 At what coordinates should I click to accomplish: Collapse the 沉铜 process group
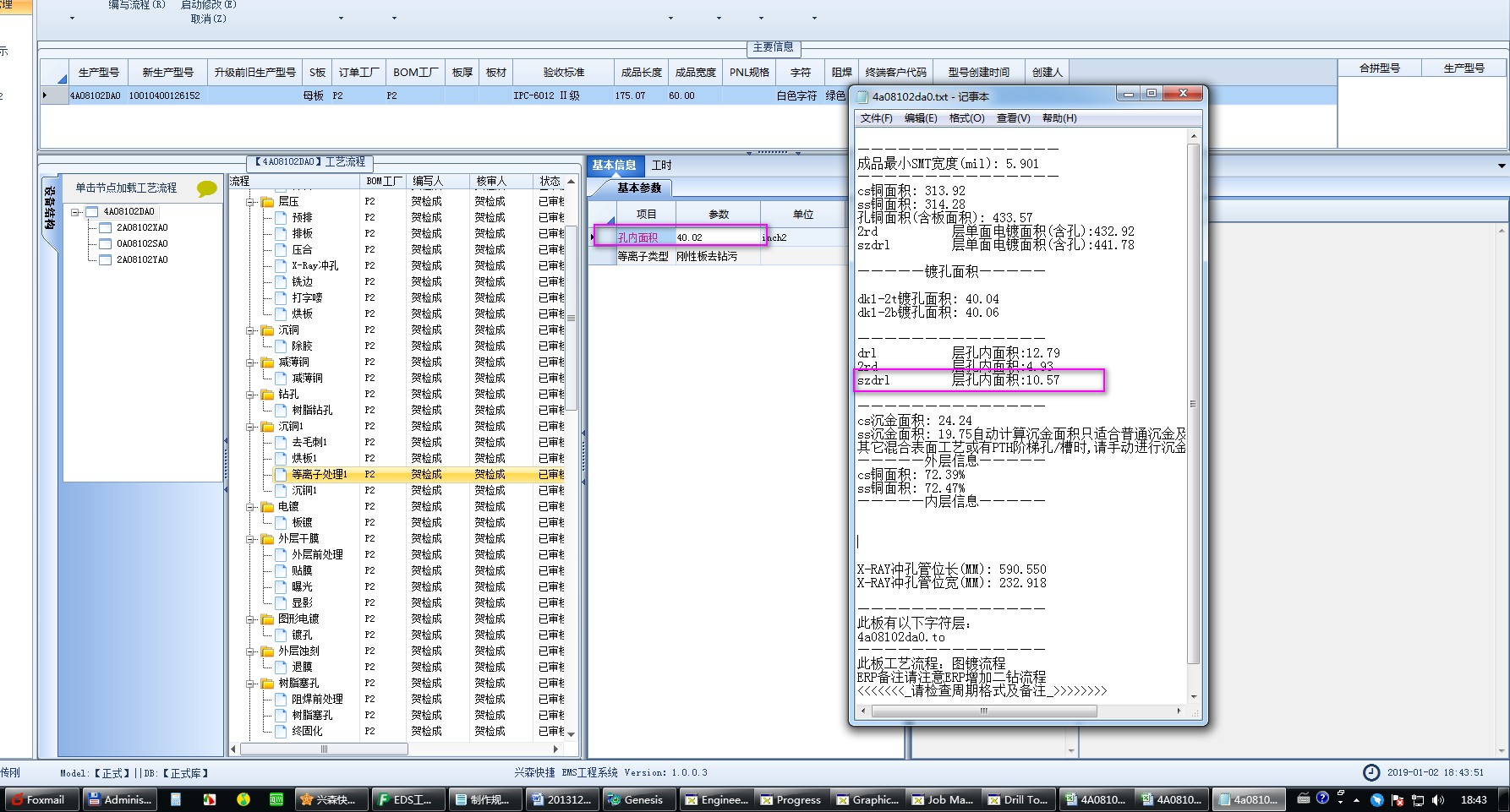(x=251, y=330)
